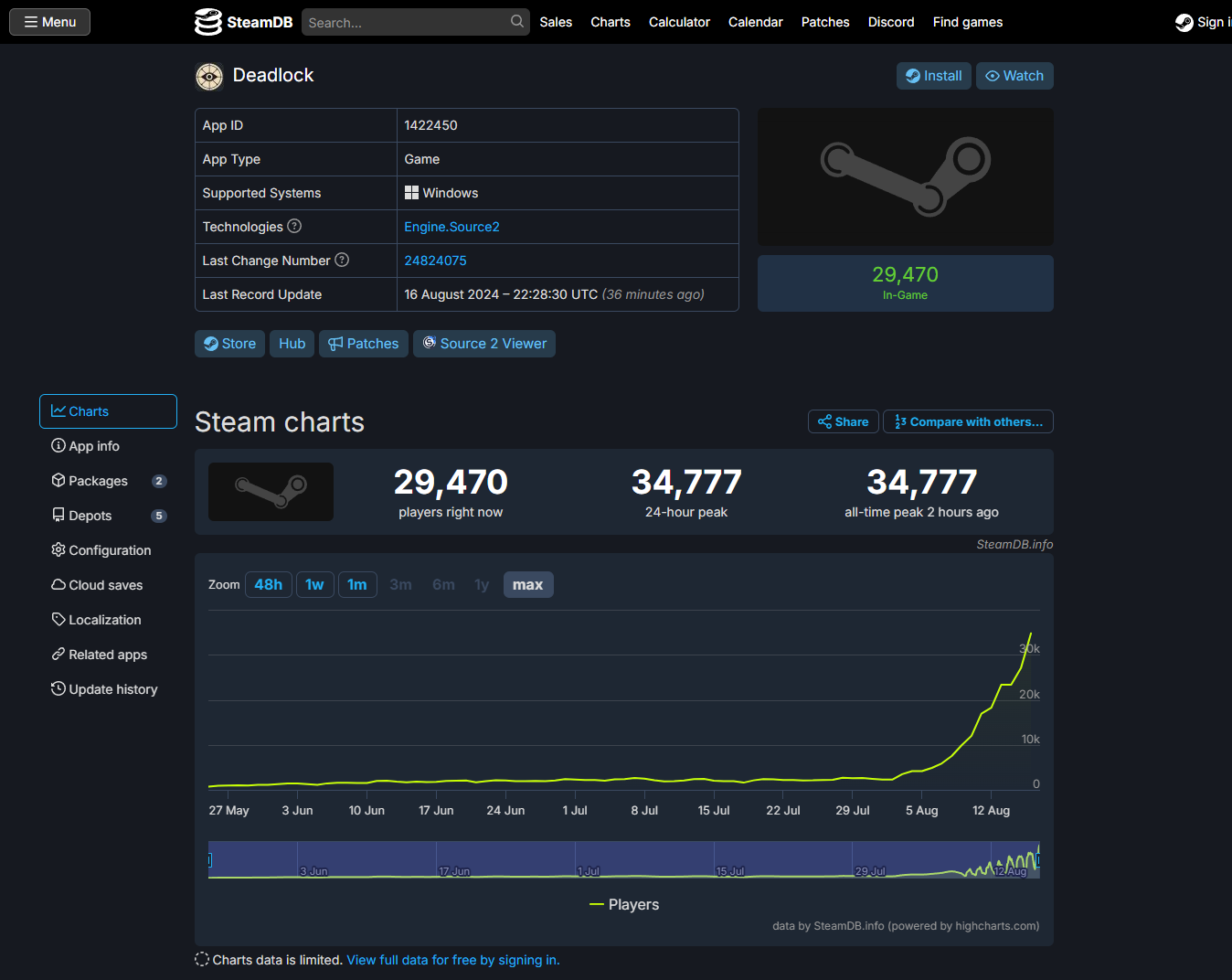The height and width of the screenshot is (980, 1232).
Task: Click the Watch button
Action: tap(1014, 76)
